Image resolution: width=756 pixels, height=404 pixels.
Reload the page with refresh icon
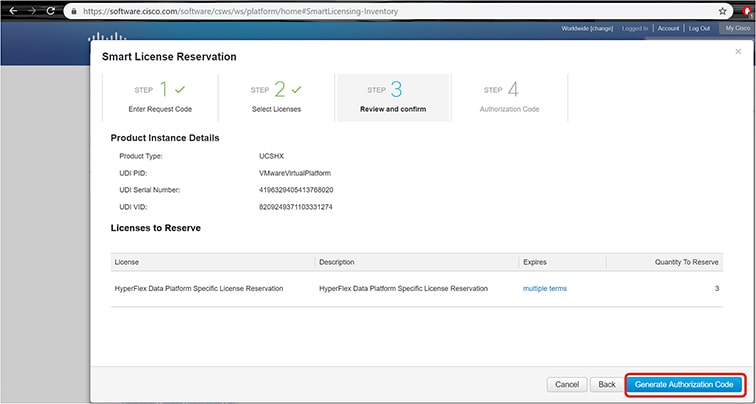tap(51, 11)
